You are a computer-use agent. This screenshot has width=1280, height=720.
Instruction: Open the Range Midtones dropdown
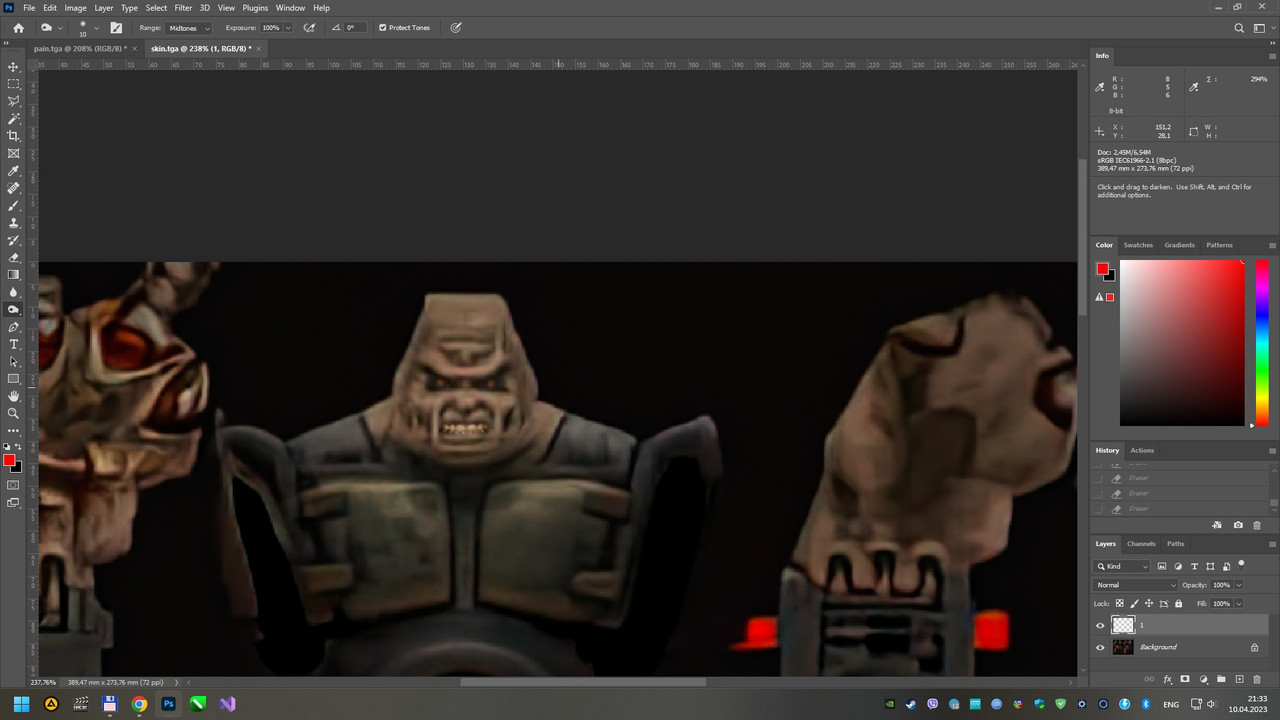pyautogui.click(x=189, y=28)
